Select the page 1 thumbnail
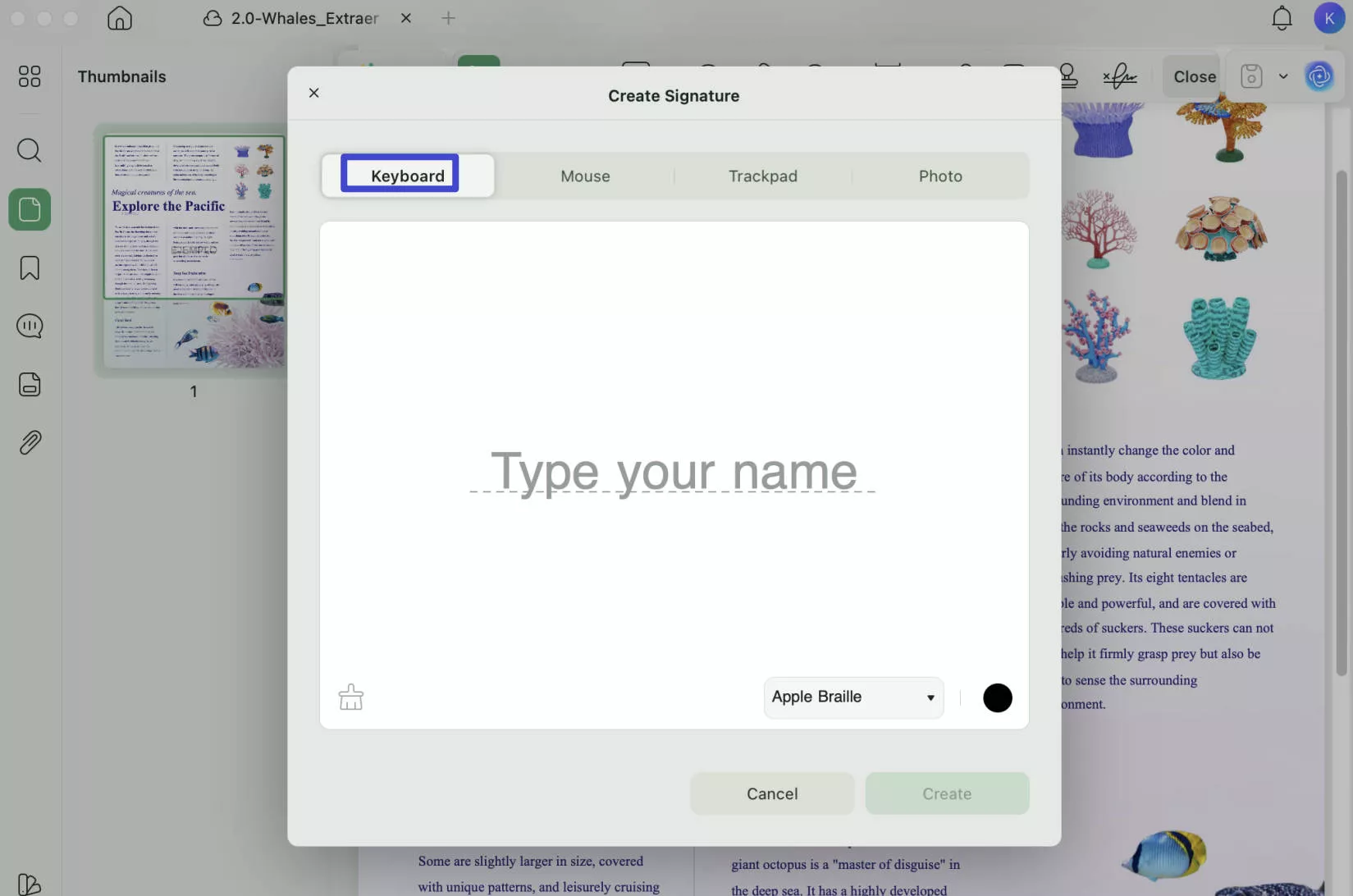Viewport: 1353px width, 896px height. pos(194,251)
